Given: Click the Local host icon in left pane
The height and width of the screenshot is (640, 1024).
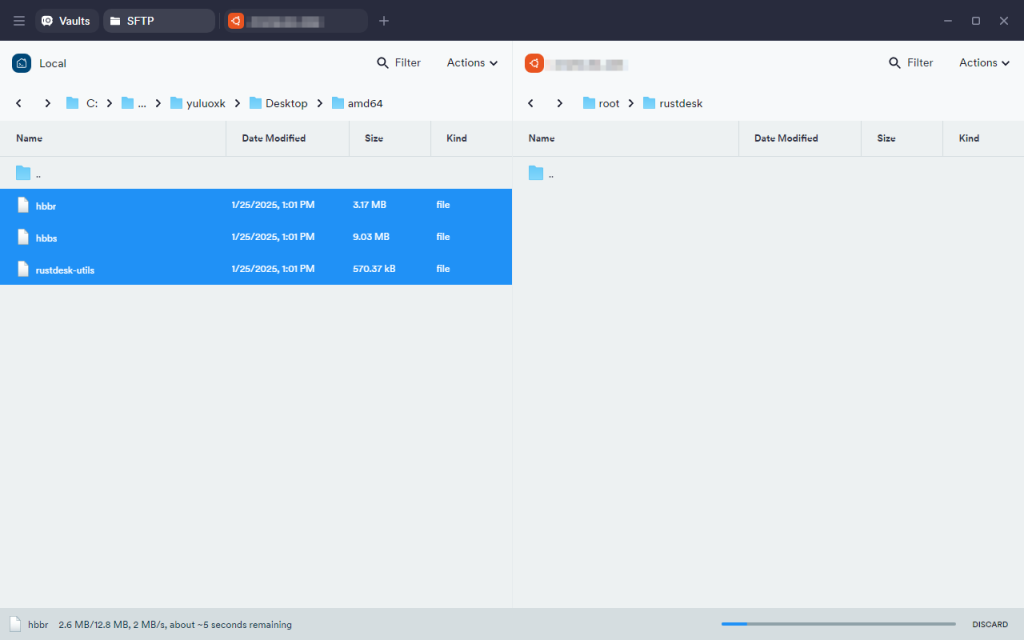Looking at the screenshot, I should click(x=22, y=63).
